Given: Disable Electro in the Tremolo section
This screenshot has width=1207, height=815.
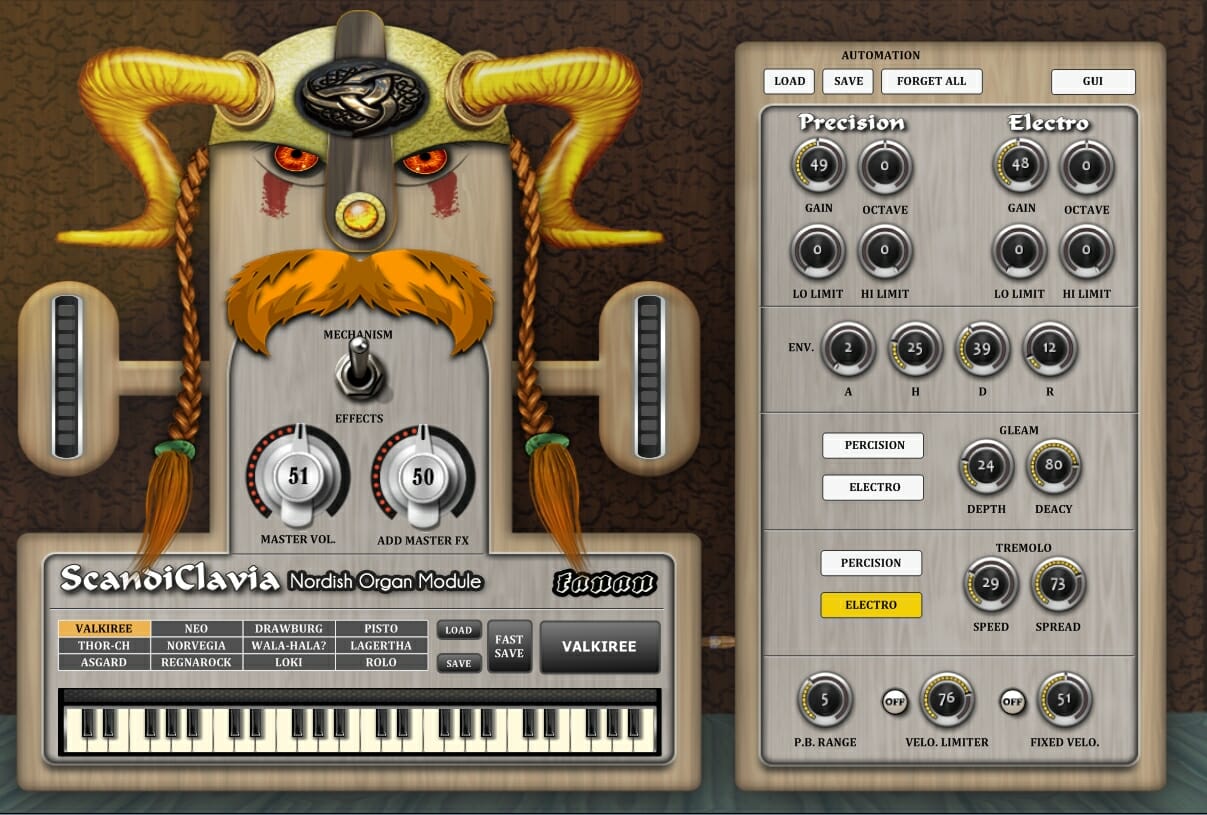Looking at the screenshot, I should (870, 605).
